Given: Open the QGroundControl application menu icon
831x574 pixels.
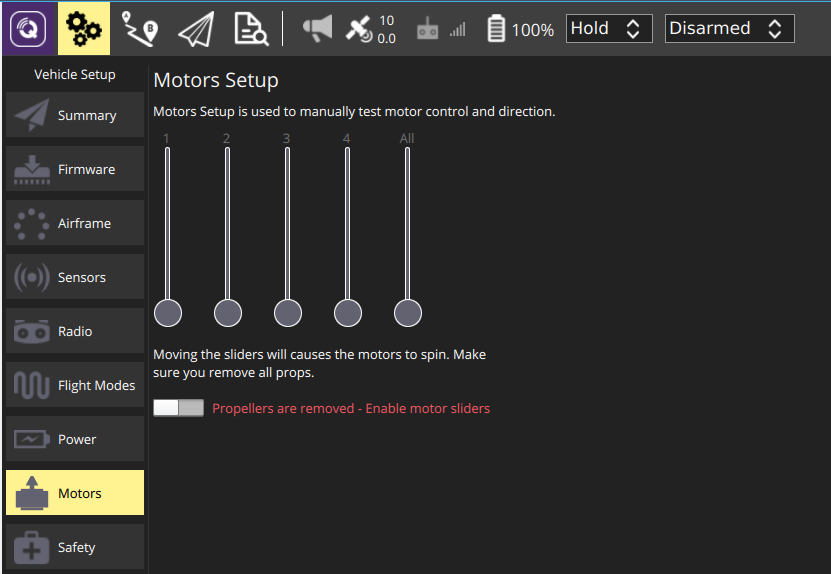Looking at the screenshot, I should tap(28, 29).
